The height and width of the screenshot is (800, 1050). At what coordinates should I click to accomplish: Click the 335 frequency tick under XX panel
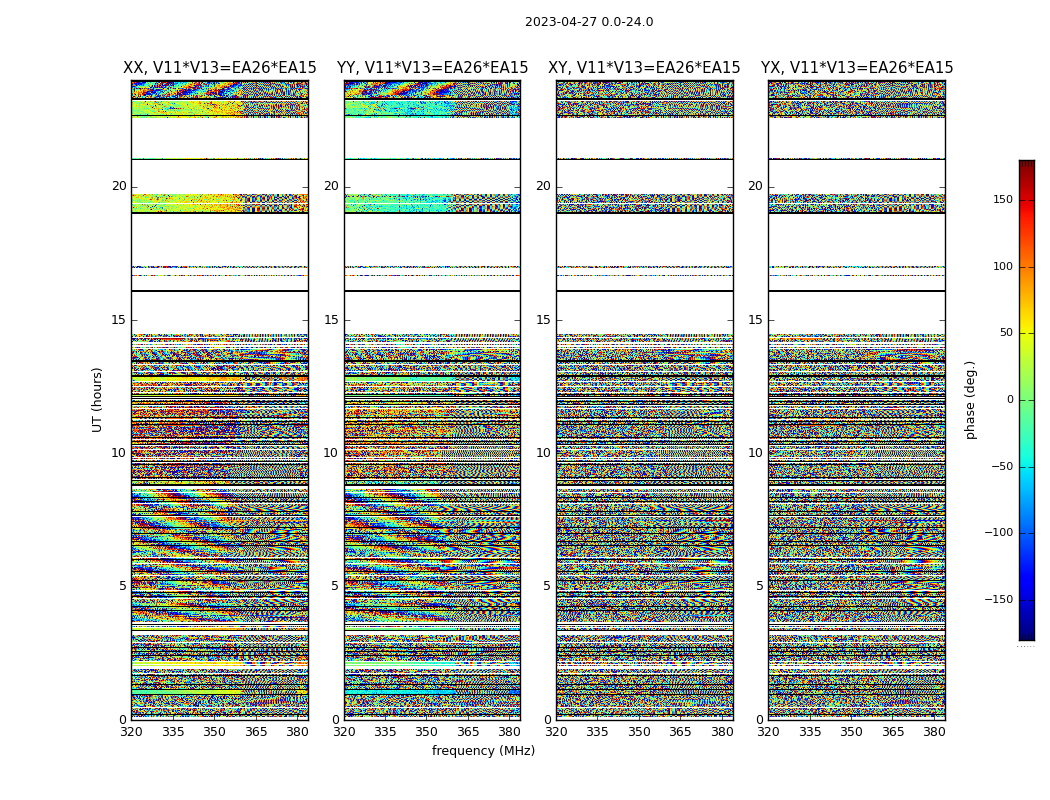tap(173, 732)
